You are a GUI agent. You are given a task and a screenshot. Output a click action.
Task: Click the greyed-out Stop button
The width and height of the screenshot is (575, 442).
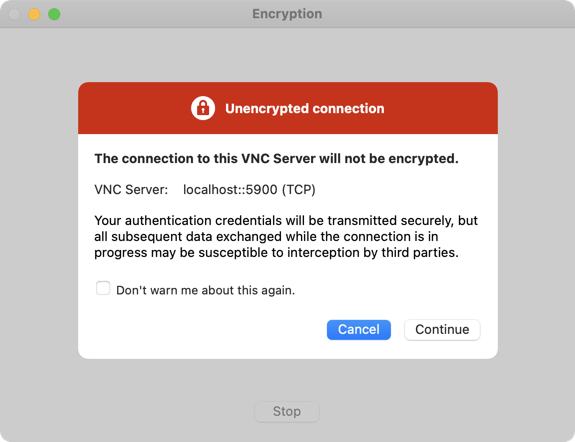click(x=287, y=412)
